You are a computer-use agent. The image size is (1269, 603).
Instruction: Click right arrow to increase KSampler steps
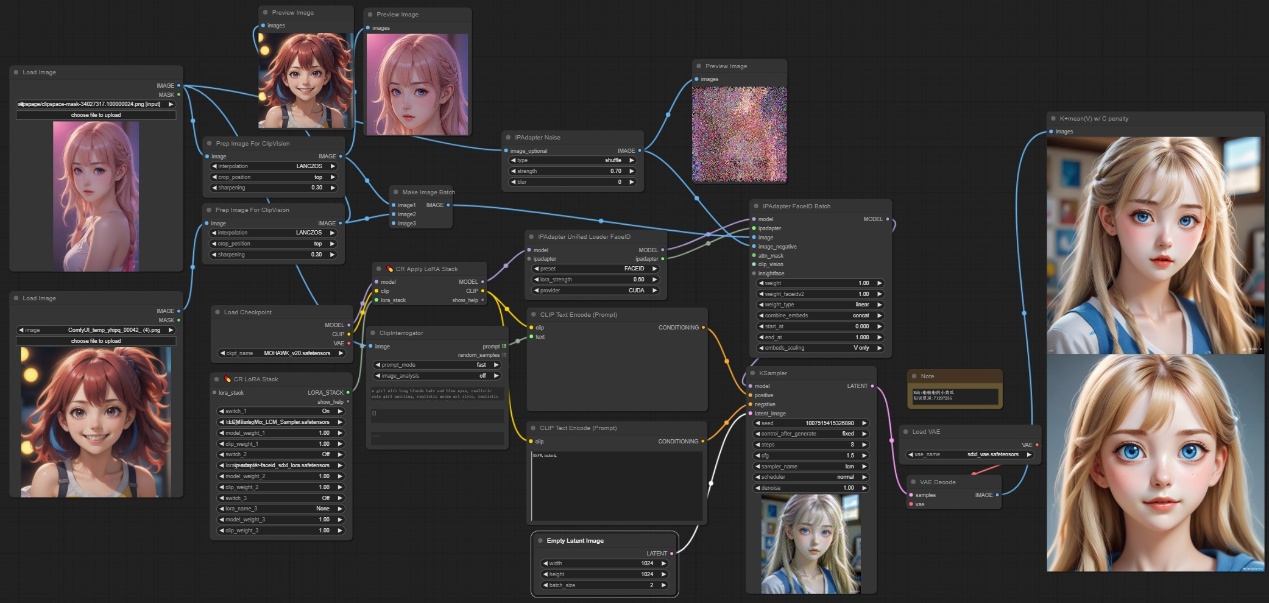[871, 444]
